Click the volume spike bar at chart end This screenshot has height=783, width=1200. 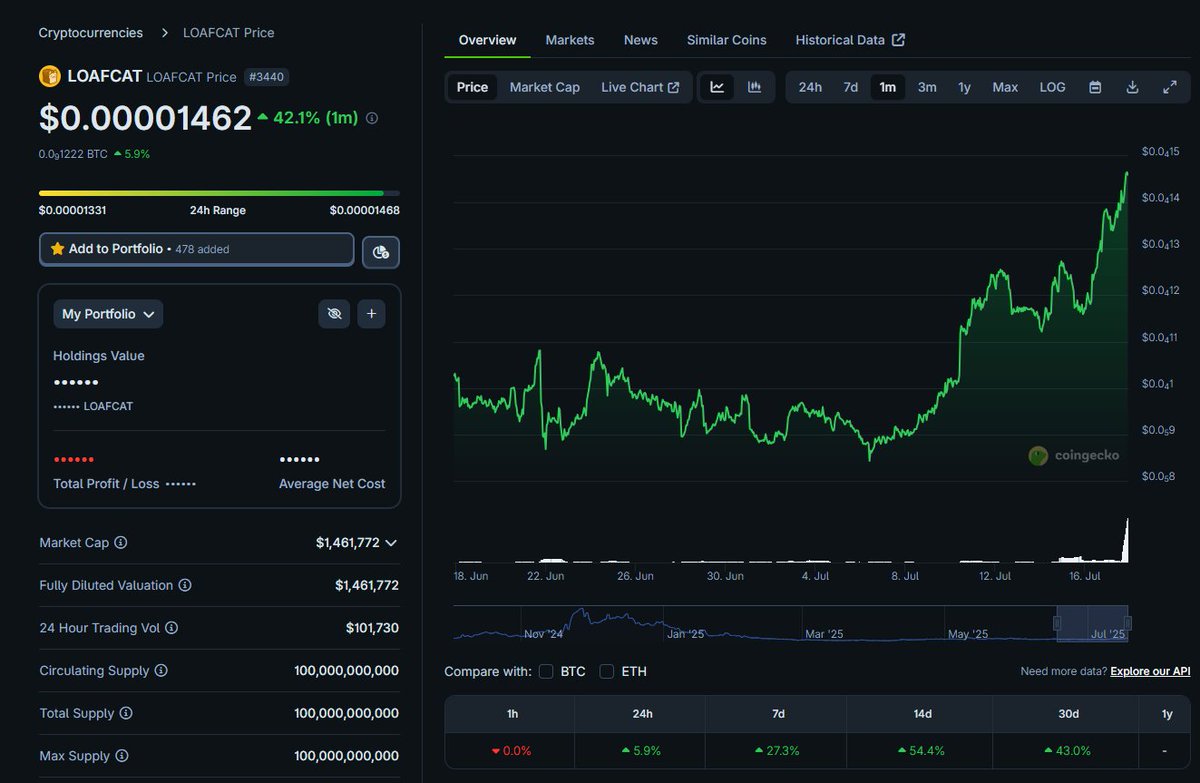click(x=1125, y=540)
